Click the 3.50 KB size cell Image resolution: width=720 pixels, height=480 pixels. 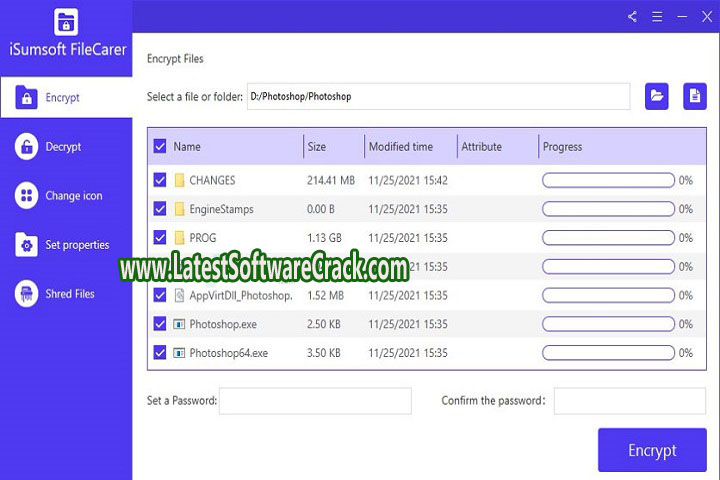pyautogui.click(x=324, y=353)
